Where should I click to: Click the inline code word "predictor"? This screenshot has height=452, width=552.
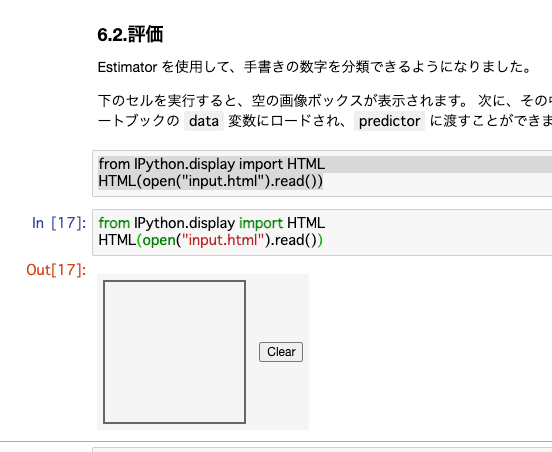(x=389, y=121)
